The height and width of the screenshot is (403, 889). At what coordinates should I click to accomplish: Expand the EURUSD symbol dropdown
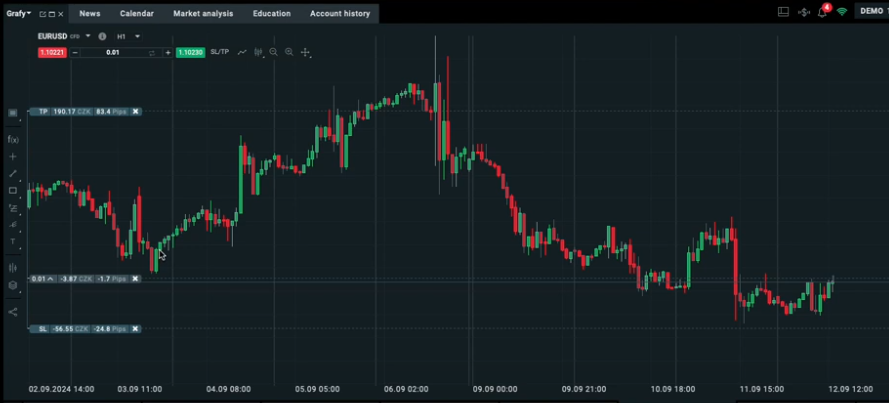88,36
